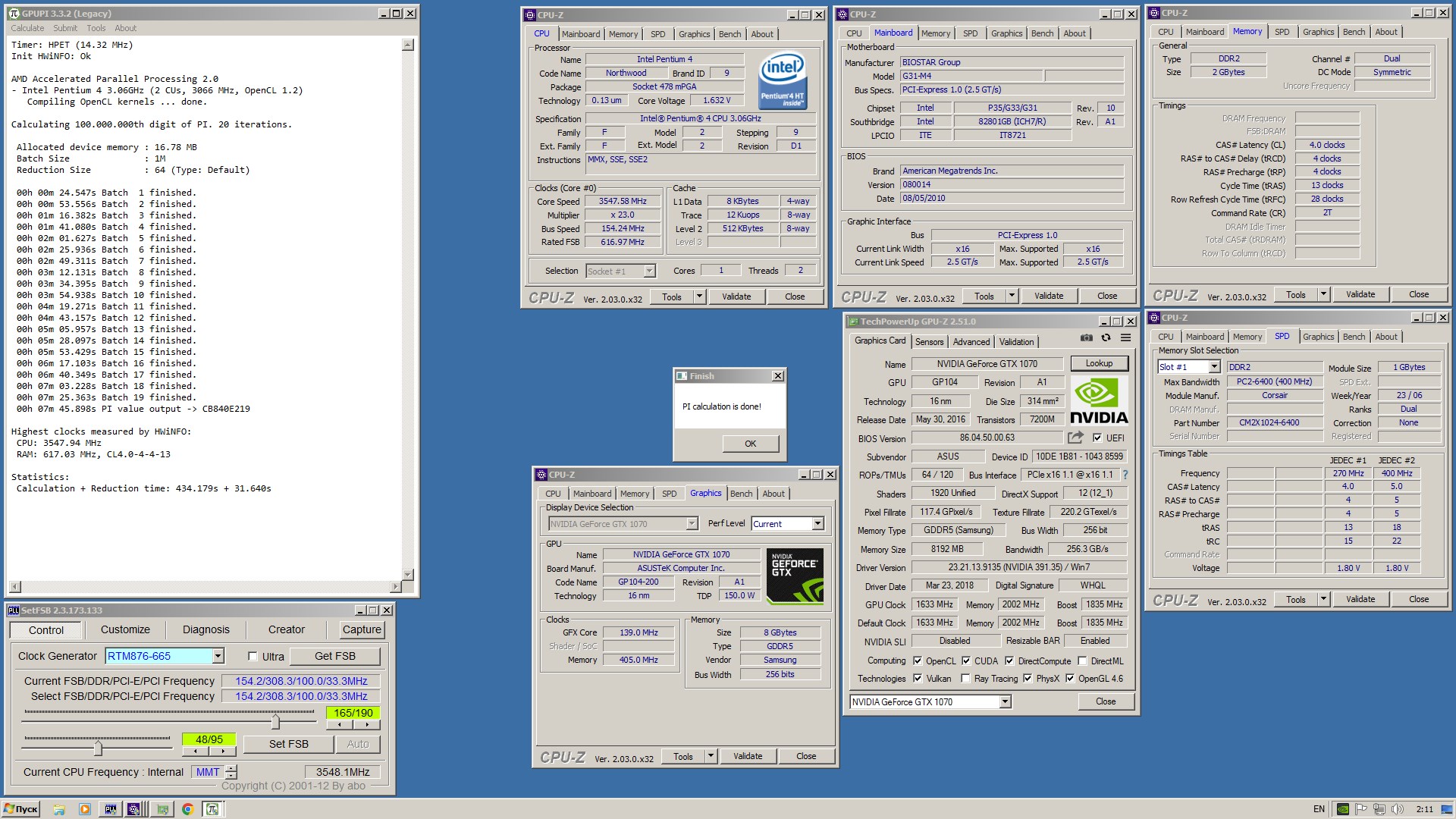
Task: Switch to the Sensors tab in GPU-Z
Action: [x=929, y=342]
